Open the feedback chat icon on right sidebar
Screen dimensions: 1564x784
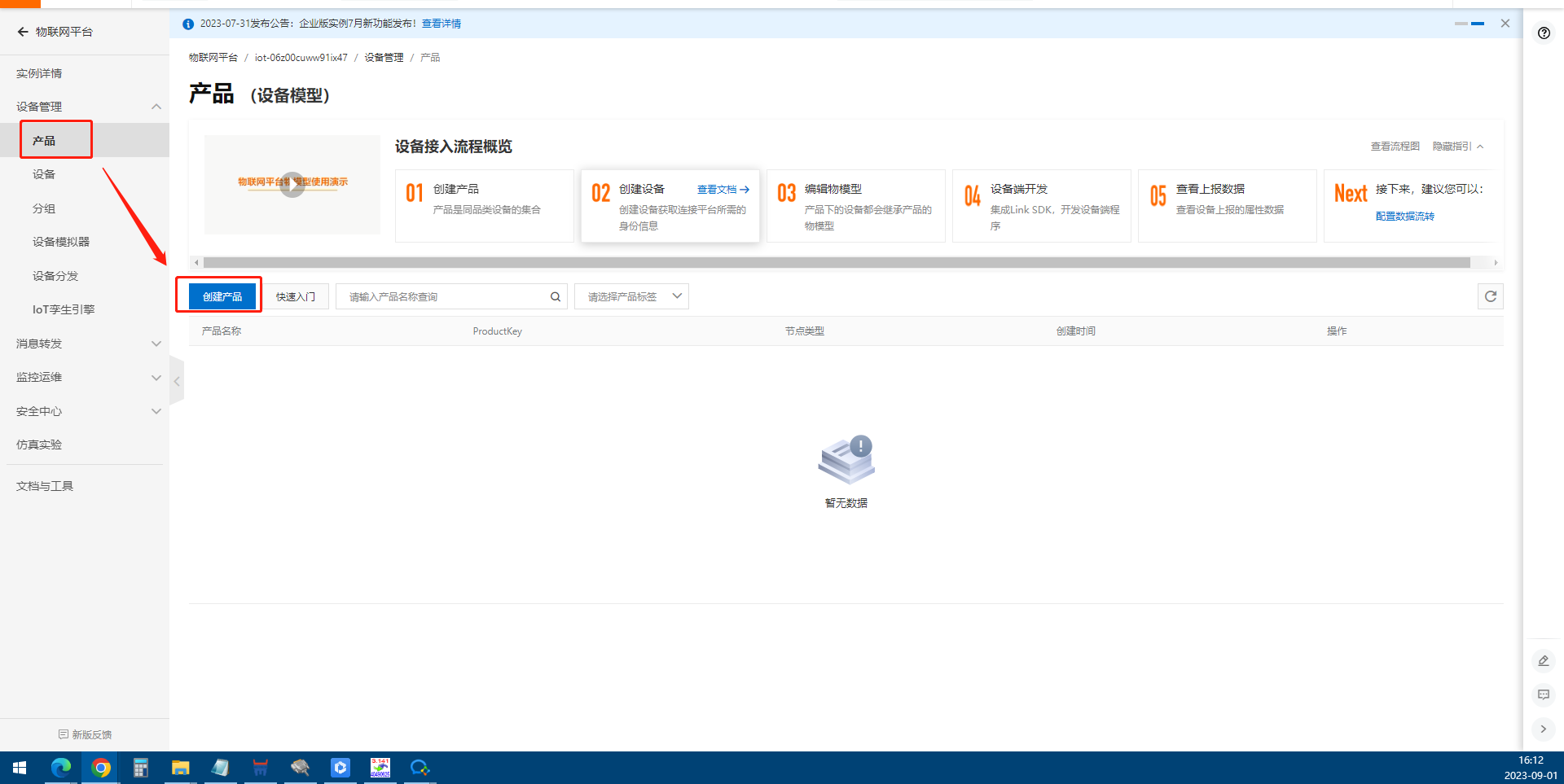pyautogui.click(x=1543, y=694)
